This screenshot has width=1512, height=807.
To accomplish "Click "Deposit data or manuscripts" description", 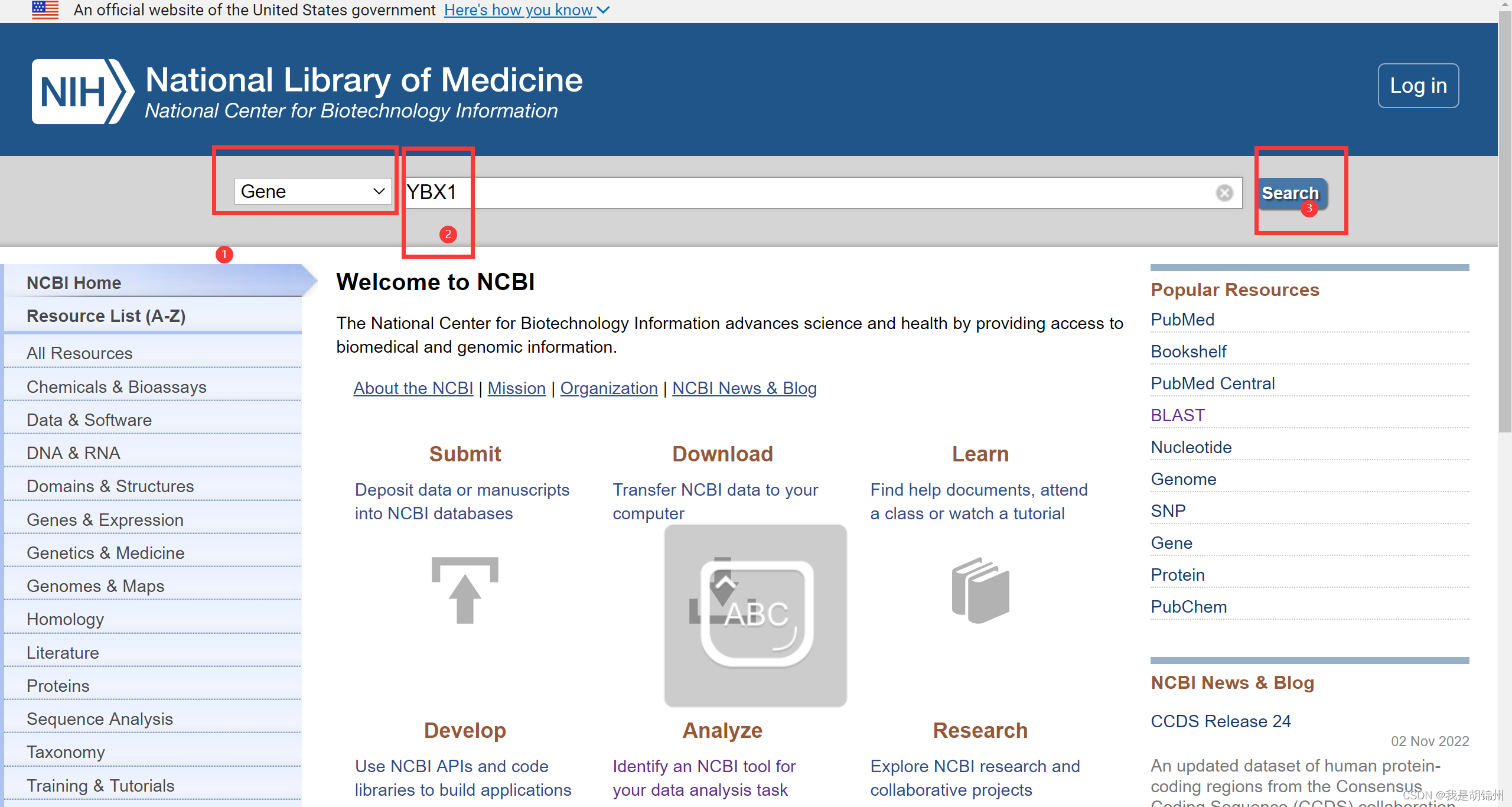I will click(462, 502).
